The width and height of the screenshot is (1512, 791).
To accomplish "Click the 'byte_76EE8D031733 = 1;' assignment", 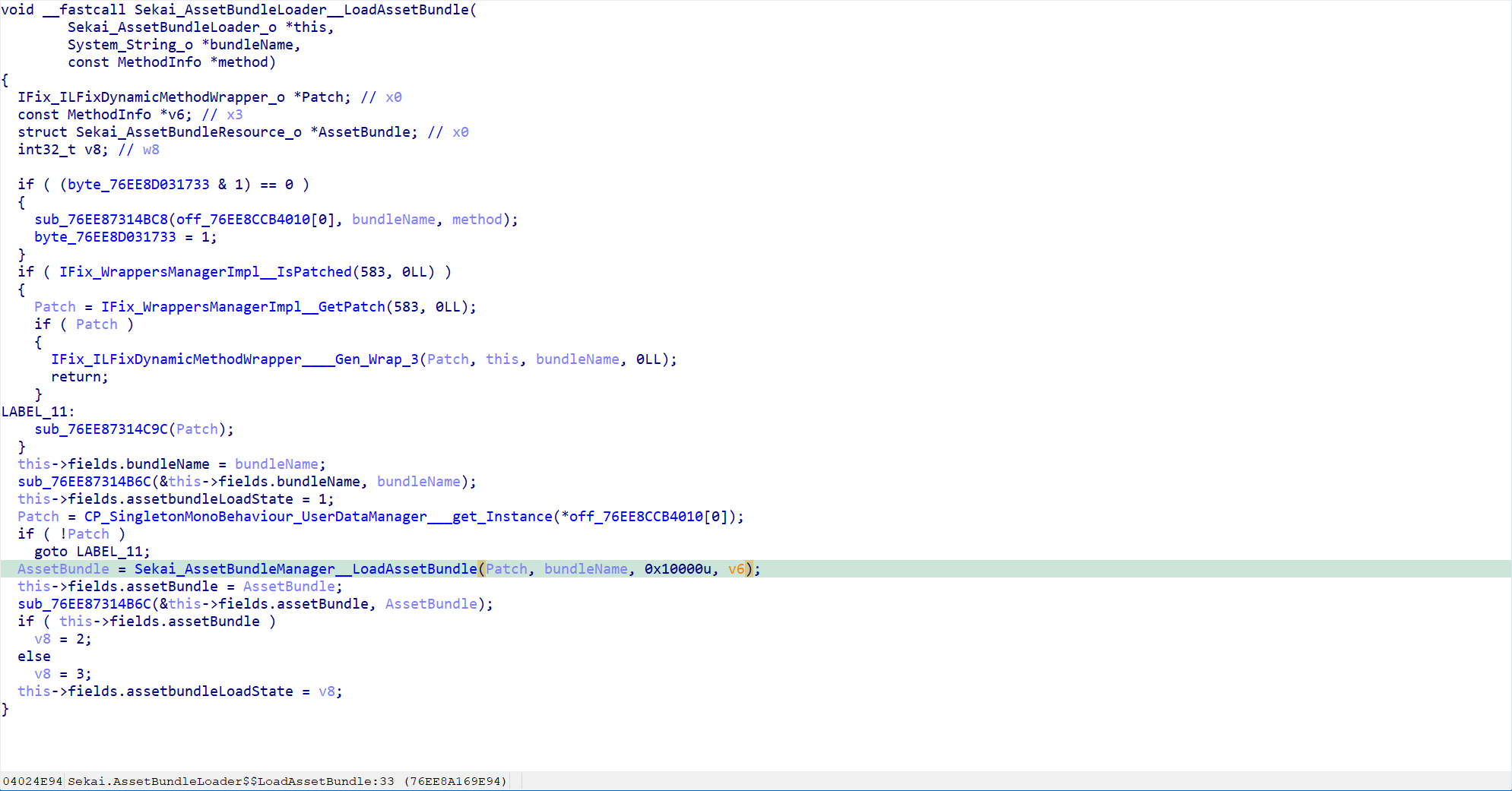I will [x=125, y=237].
